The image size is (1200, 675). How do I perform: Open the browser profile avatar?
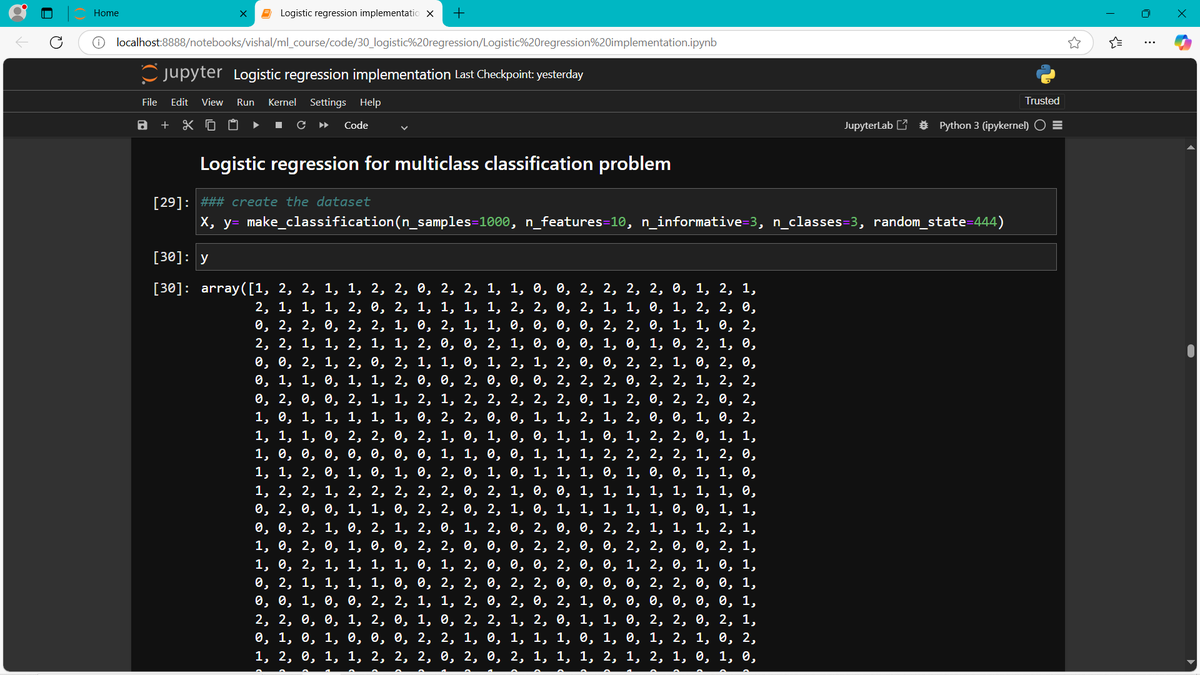tap(15, 13)
